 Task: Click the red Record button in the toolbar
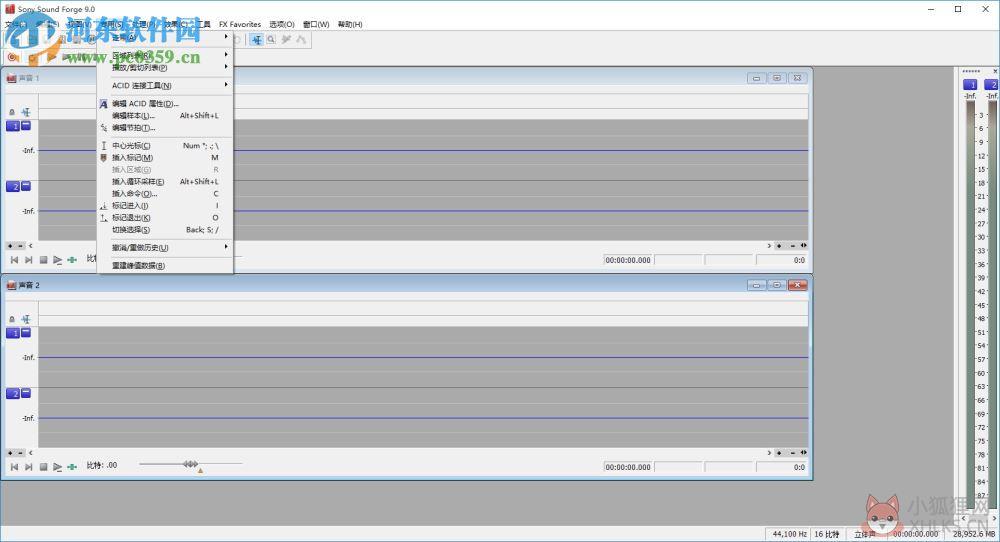pos(11,57)
